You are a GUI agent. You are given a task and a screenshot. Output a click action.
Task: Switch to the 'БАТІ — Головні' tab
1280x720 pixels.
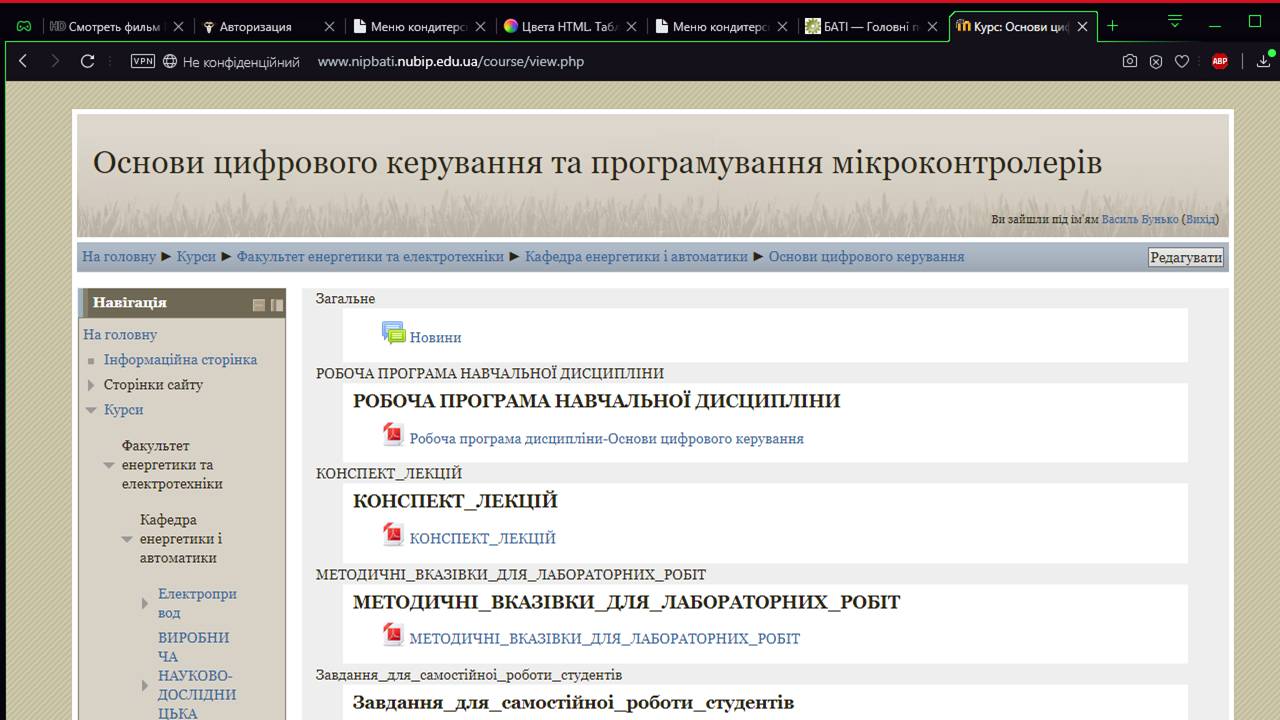pyautogui.click(x=863, y=27)
